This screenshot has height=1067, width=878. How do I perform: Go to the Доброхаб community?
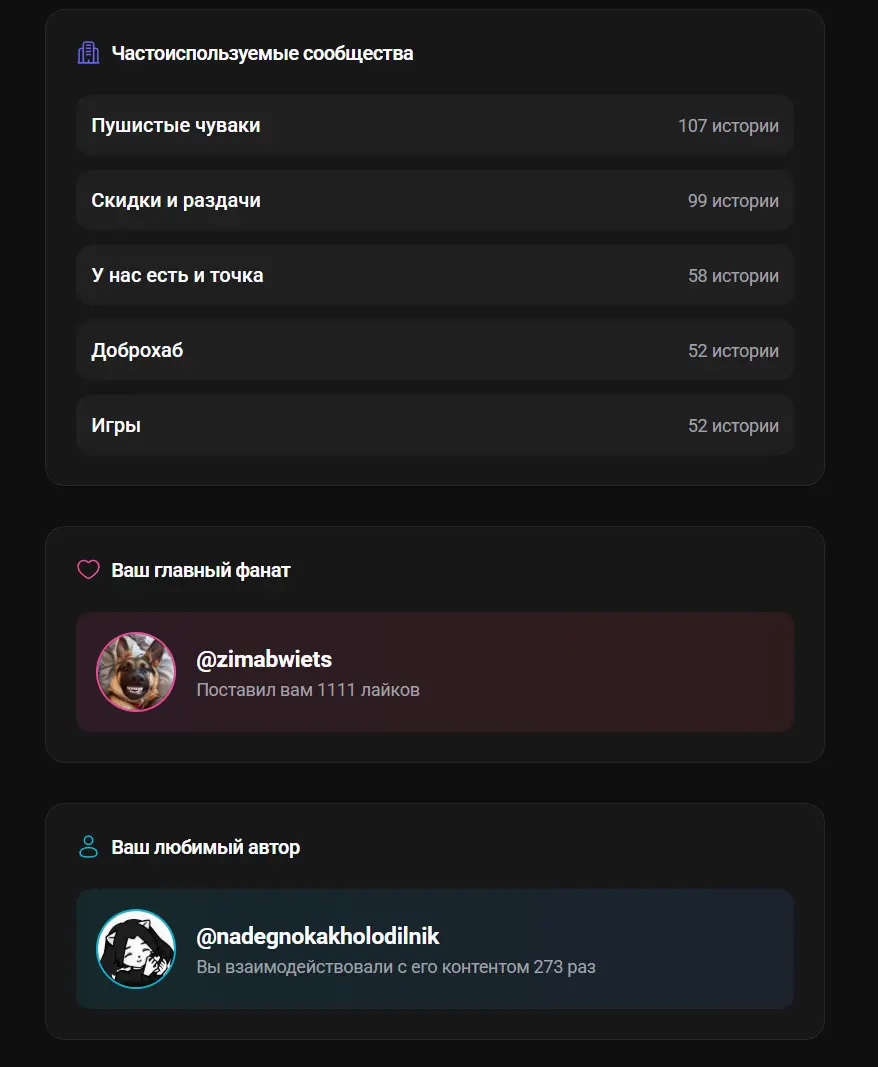[138, 351]
